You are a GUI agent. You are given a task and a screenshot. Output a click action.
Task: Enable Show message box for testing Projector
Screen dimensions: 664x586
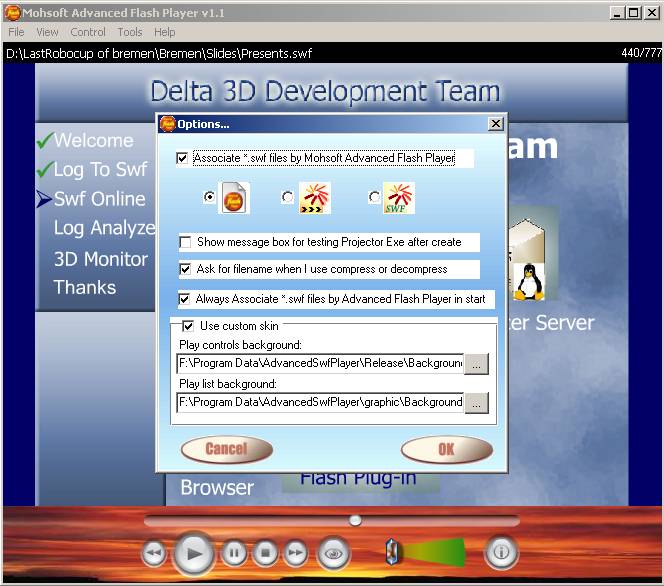click(x=185, y=242)
